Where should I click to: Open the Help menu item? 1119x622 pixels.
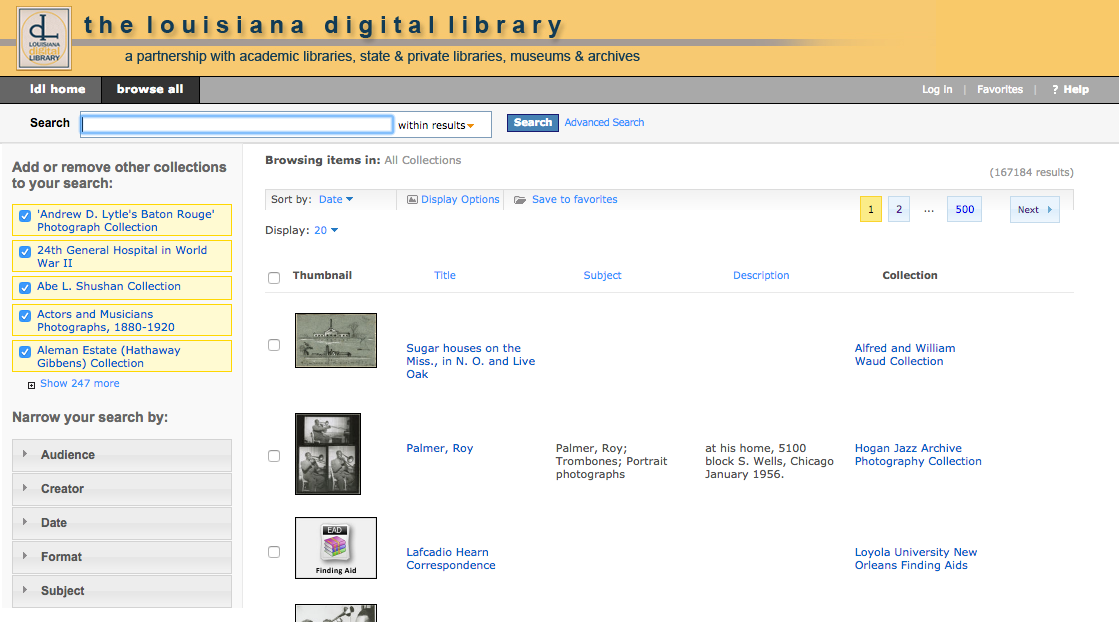click(1070, 90)
